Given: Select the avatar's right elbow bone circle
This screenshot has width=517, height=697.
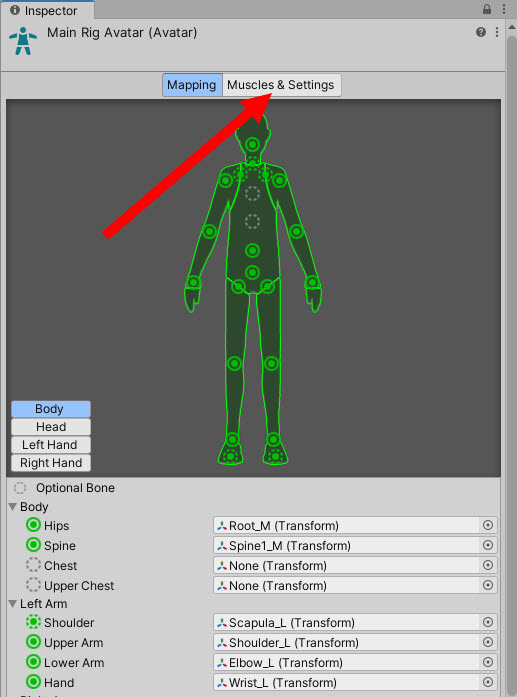Looking at the screenshot, I should [x=209, y=231].
